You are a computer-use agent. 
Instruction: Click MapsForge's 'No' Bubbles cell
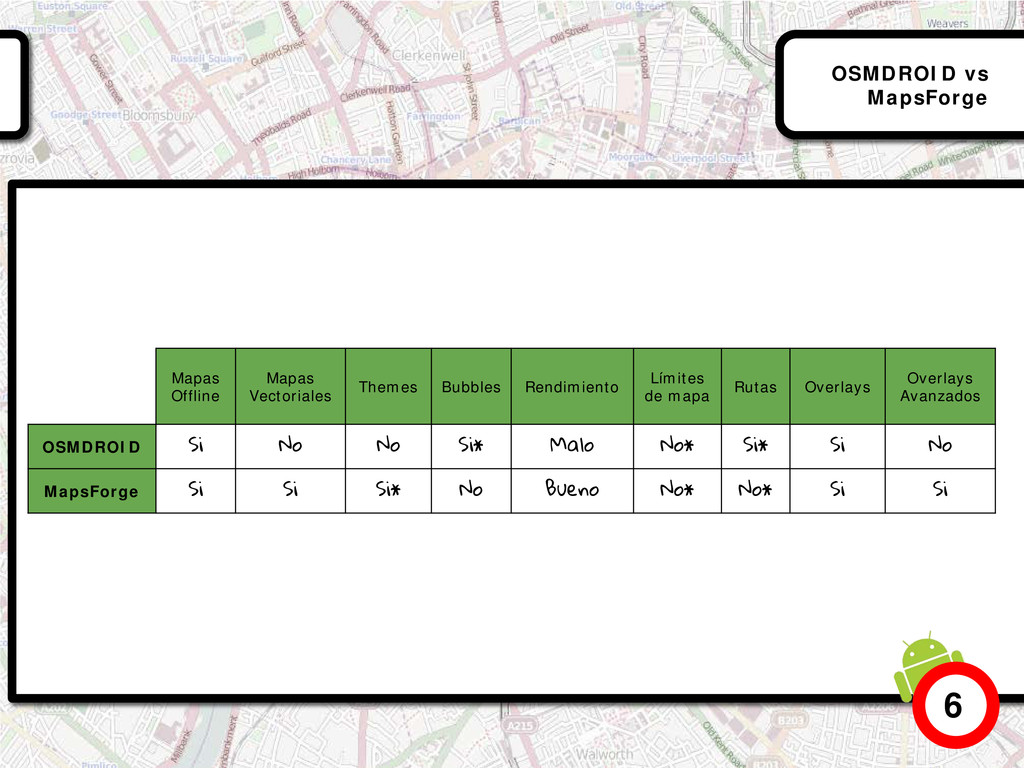point(471,490)
